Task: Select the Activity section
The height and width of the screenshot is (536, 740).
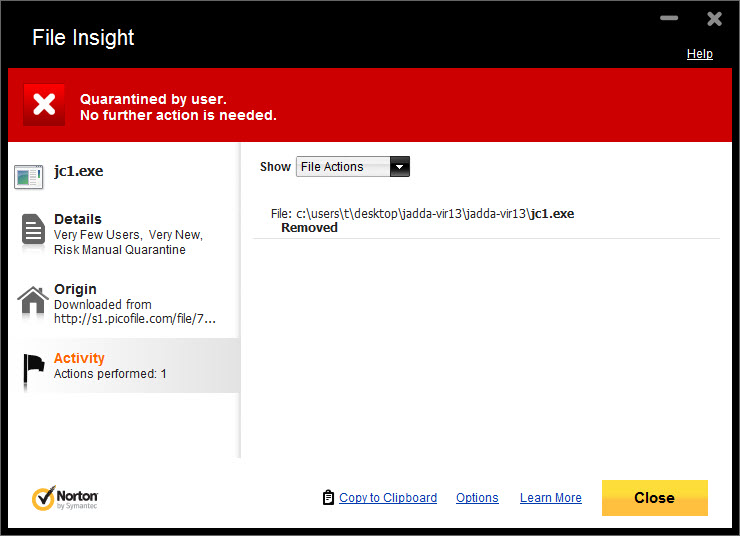Action: click(x=126, y=366)
